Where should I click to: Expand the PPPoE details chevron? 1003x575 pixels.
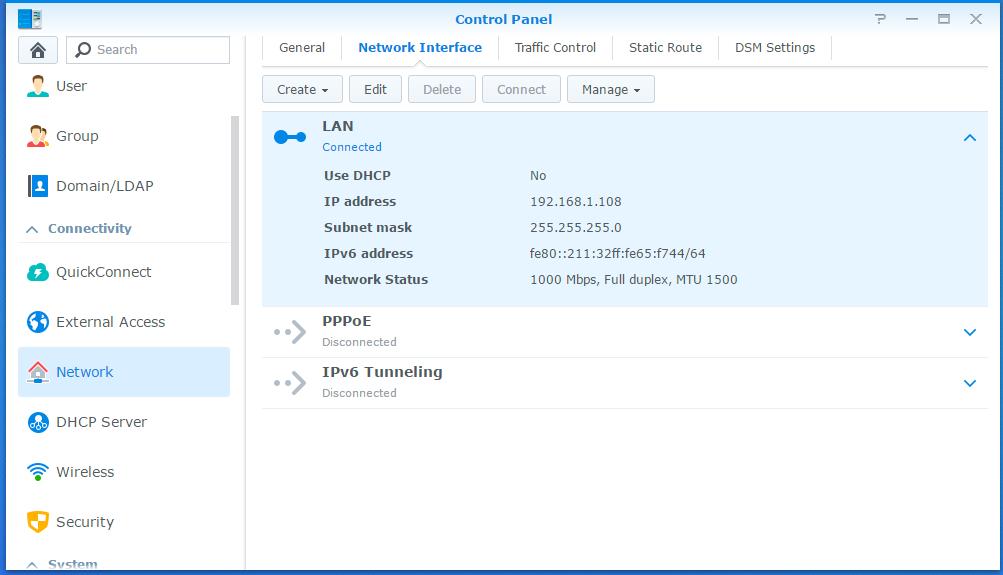pos(970,332)
